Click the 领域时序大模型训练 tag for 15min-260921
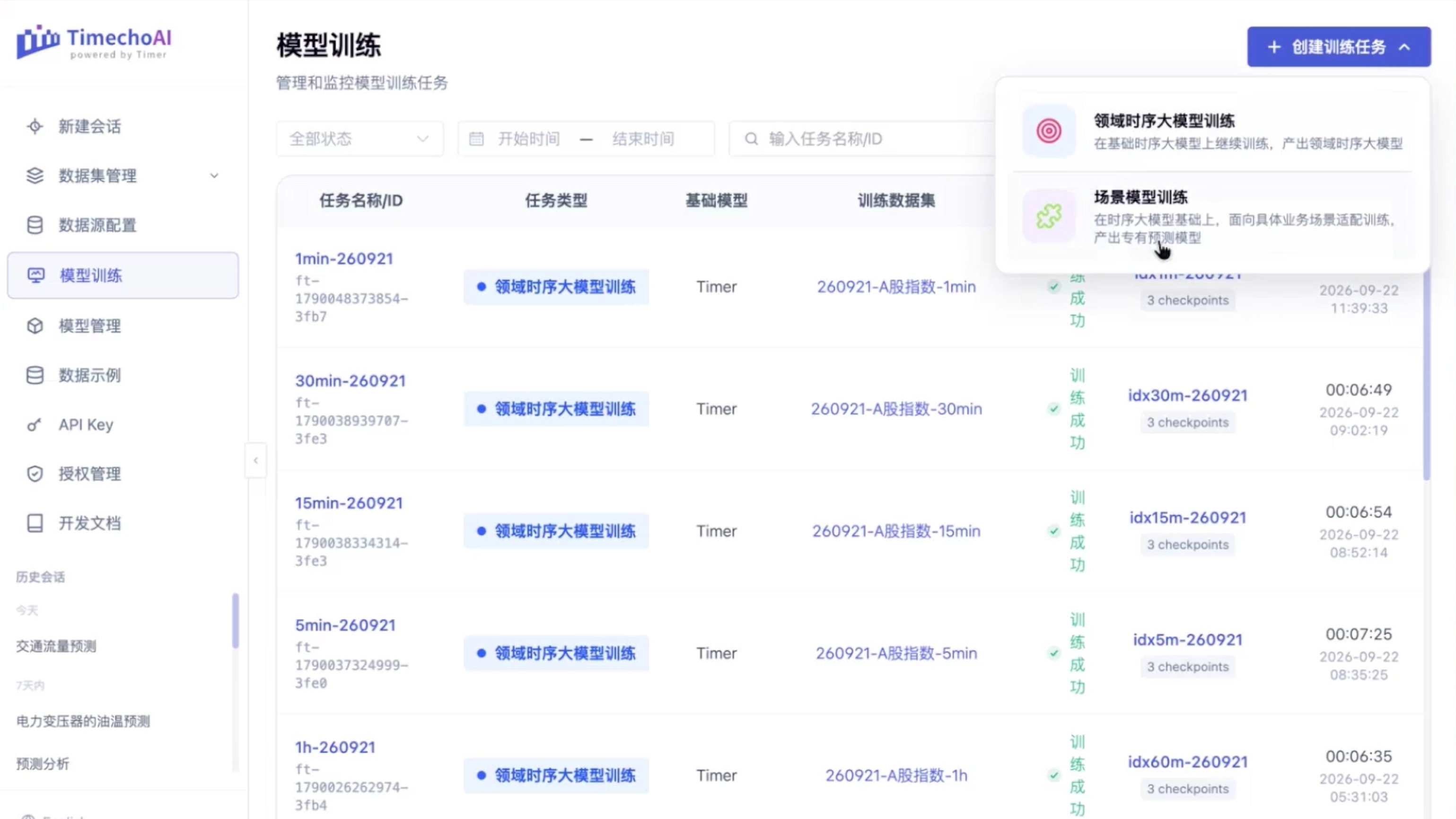Screen dimensions: 1456x819 point(556,531)
